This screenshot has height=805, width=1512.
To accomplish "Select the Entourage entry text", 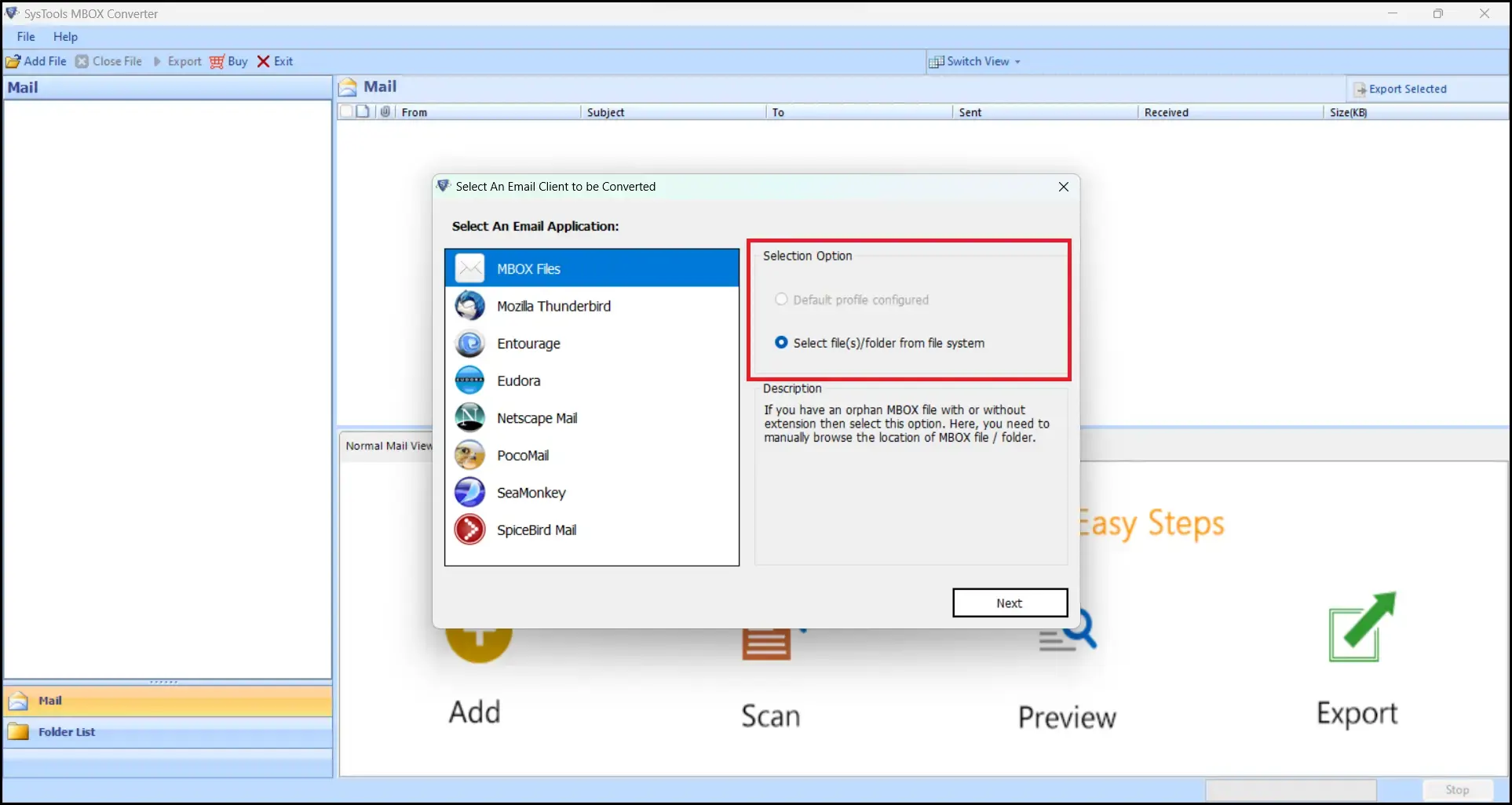I will click(x=528, y=344).
